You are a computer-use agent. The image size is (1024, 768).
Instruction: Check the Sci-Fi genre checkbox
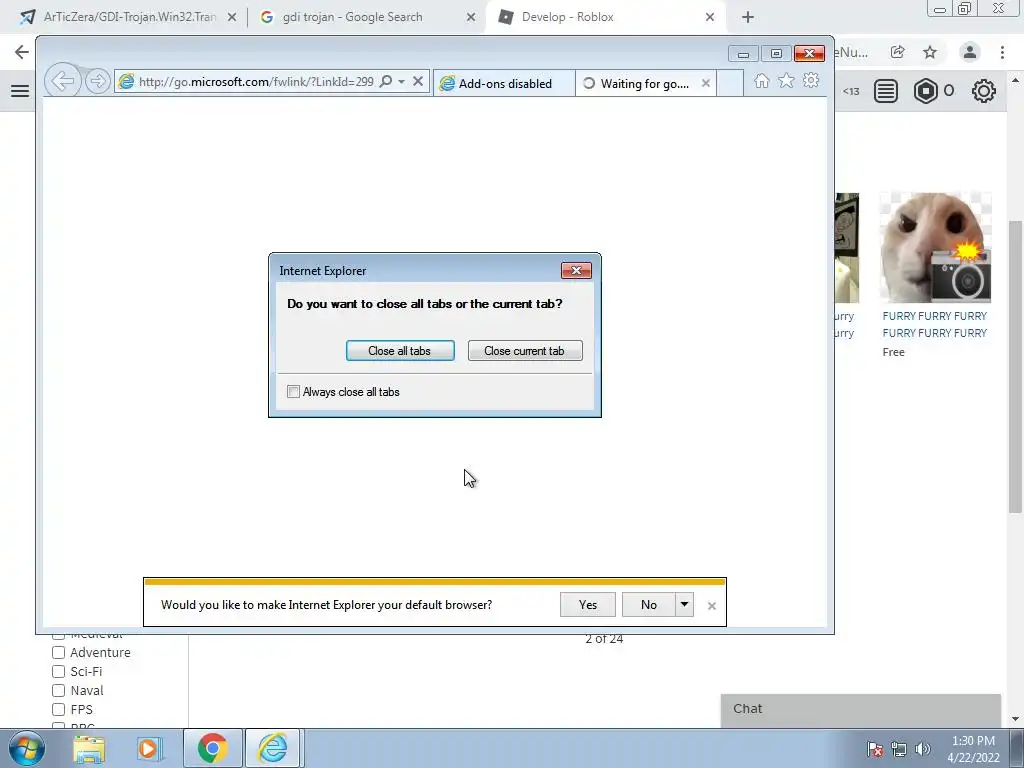pos(59,671)
